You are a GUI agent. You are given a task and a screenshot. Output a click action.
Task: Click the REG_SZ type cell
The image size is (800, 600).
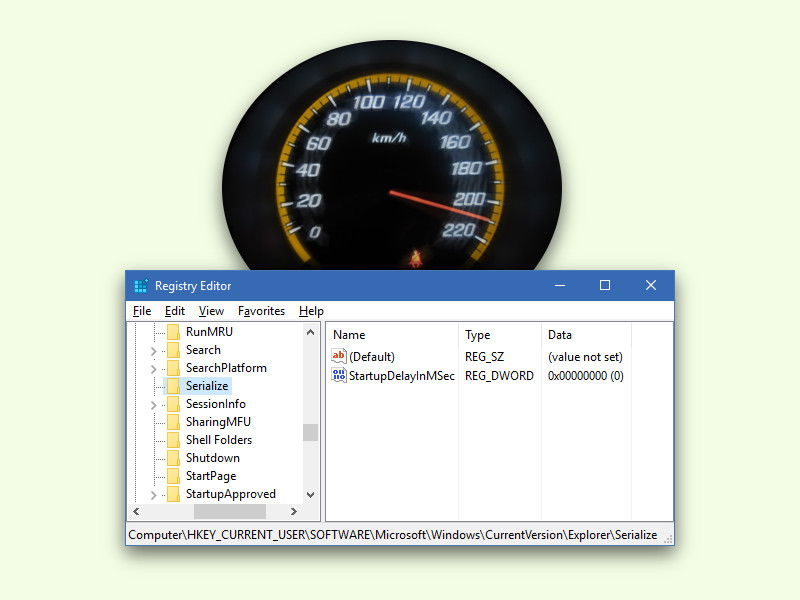click(x=484, y=357)
